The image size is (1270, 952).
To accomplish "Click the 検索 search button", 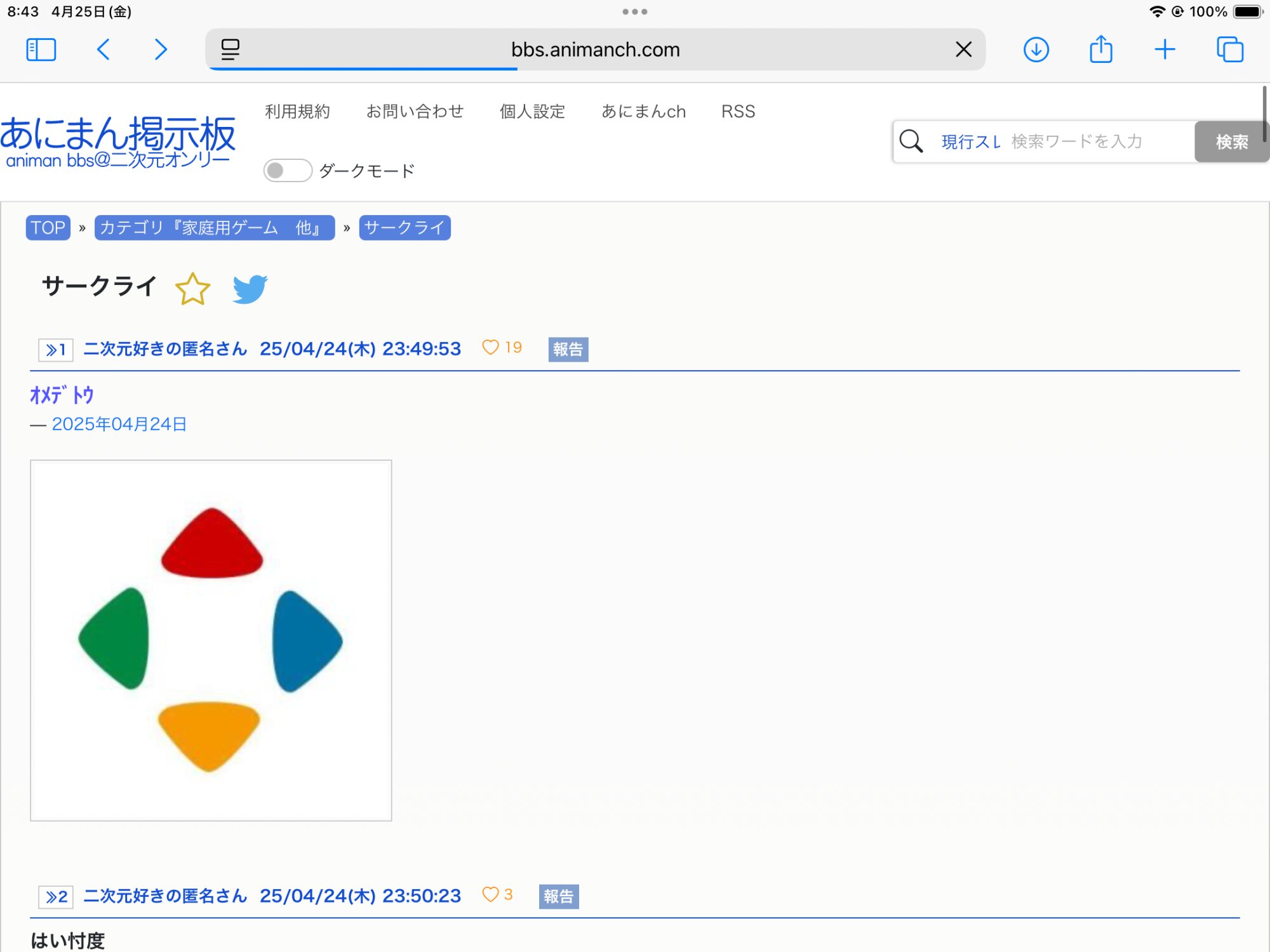I will pyautogui.click(x=1231, y=142).
